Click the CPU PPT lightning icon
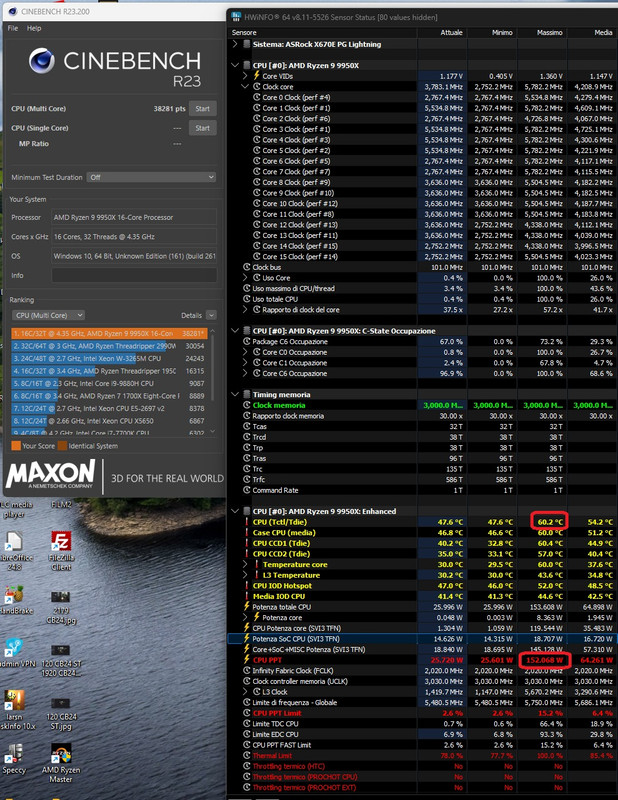 point(247,660)
